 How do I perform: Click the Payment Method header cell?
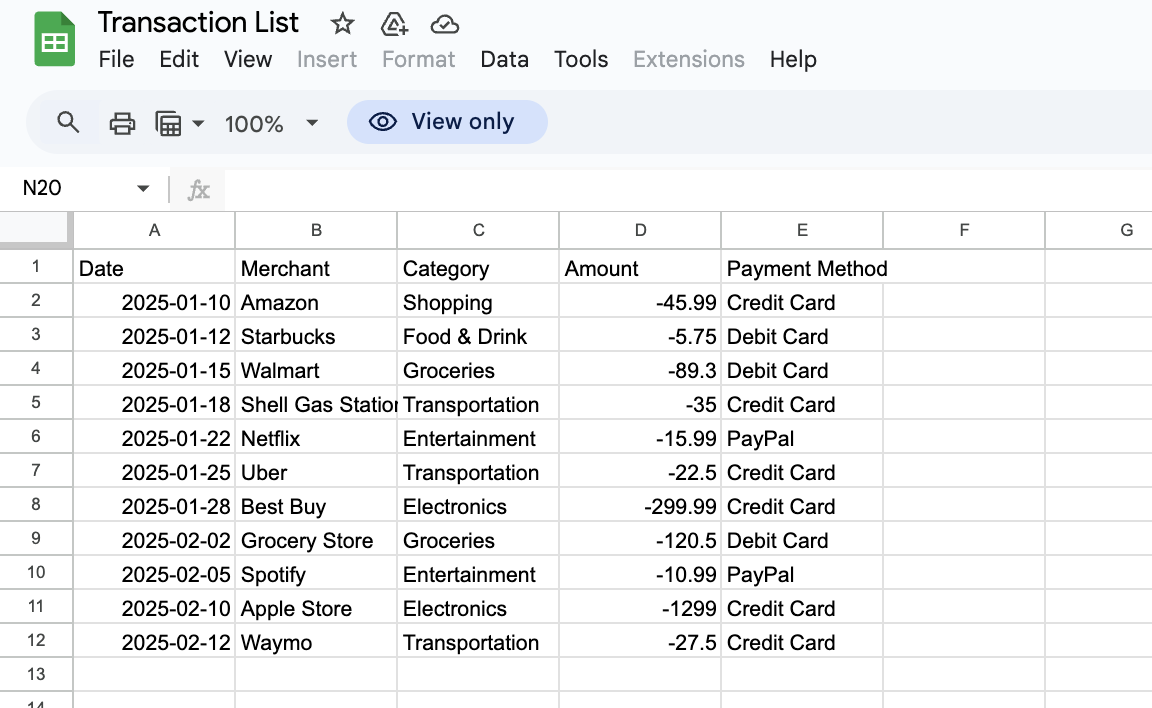(x=802, y=268)
